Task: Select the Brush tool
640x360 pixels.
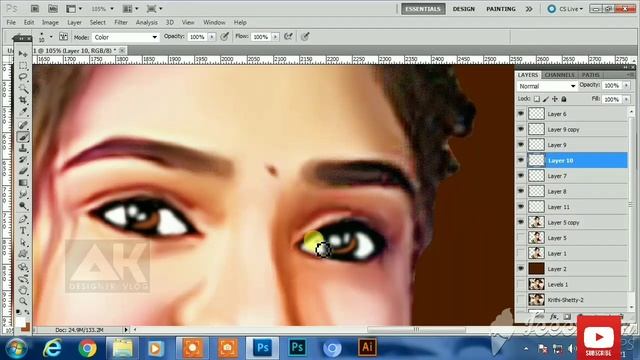Action: tap(23, 137)
